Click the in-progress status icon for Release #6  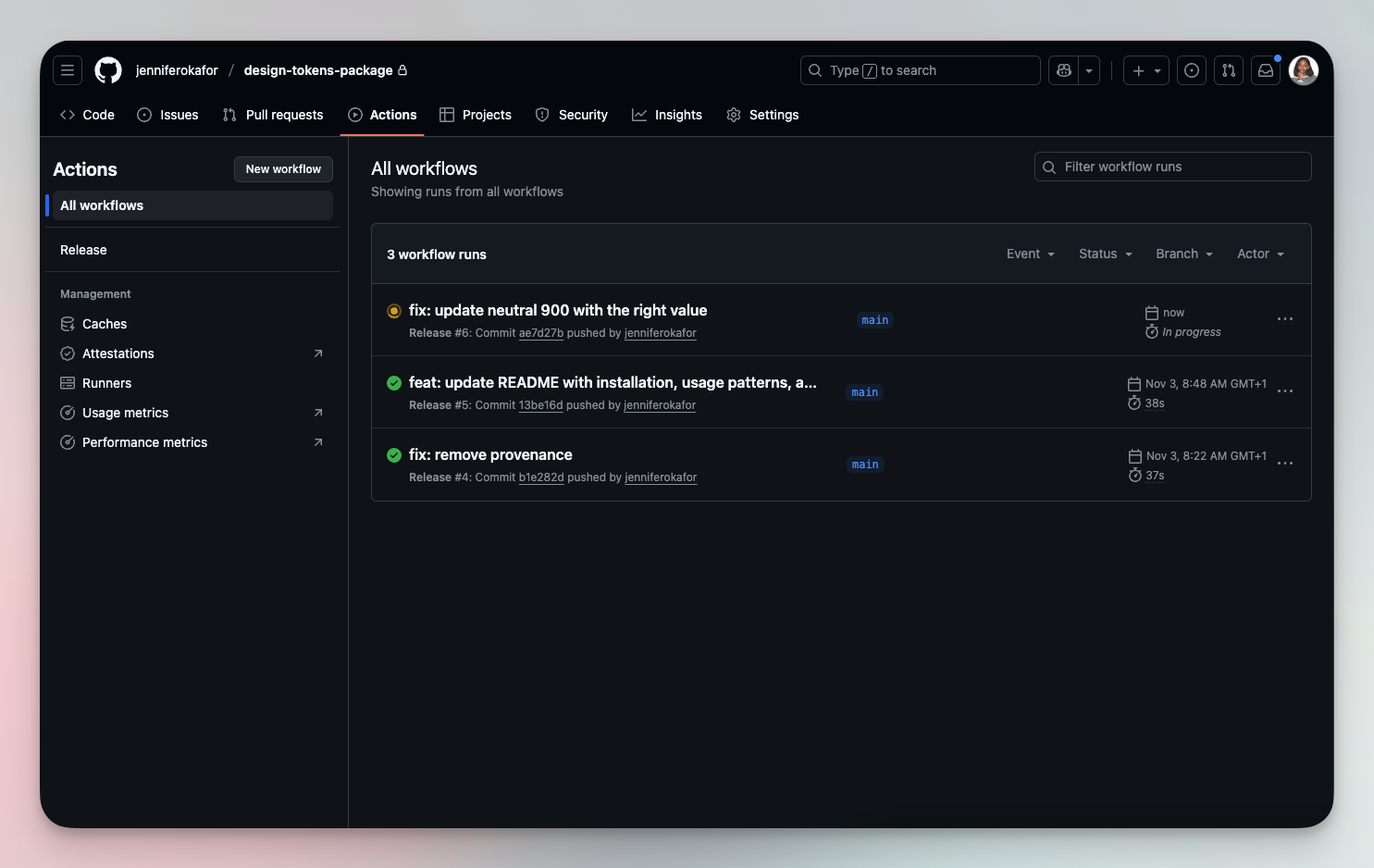coord(394,311)
